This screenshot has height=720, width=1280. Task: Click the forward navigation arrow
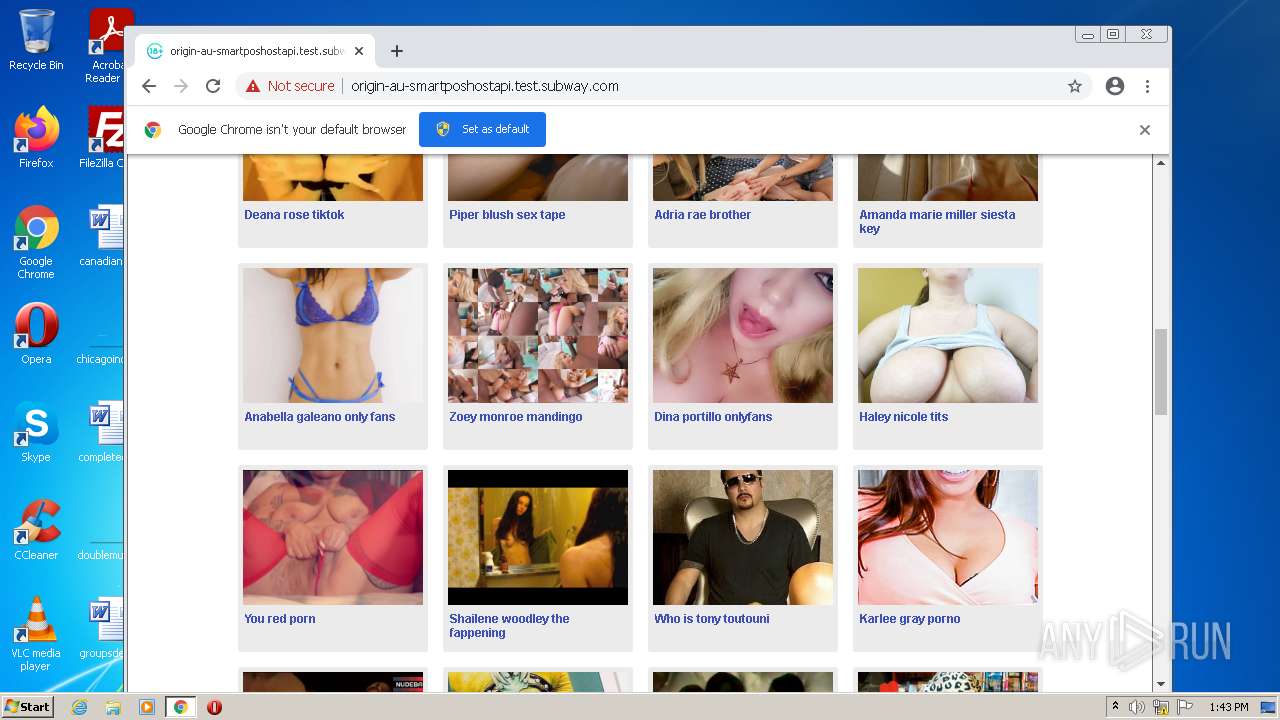pos(181,86)
